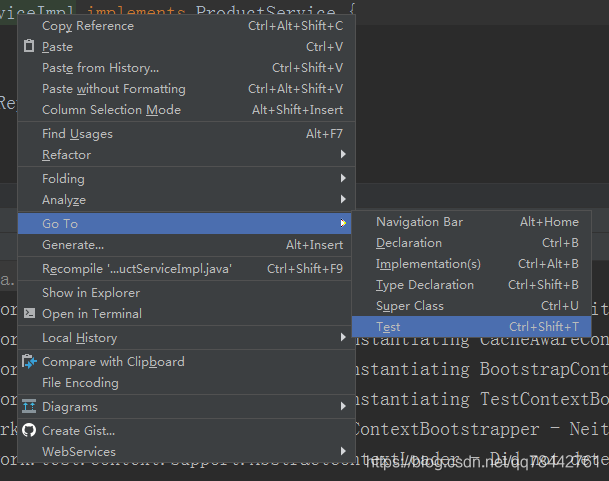Expand the Refactor submenu arrow
609x481 pixels.
click(x=343, y=155)
